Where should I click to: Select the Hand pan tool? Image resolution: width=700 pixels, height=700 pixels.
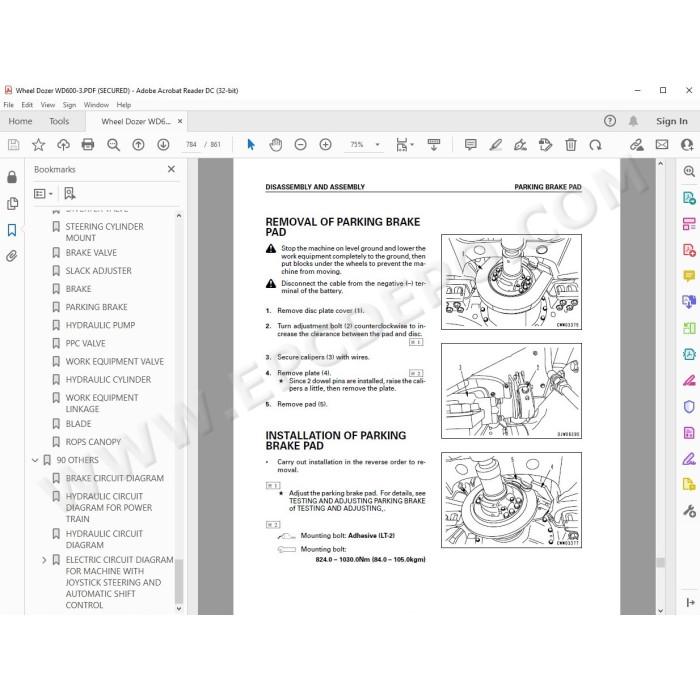point(276,145)
